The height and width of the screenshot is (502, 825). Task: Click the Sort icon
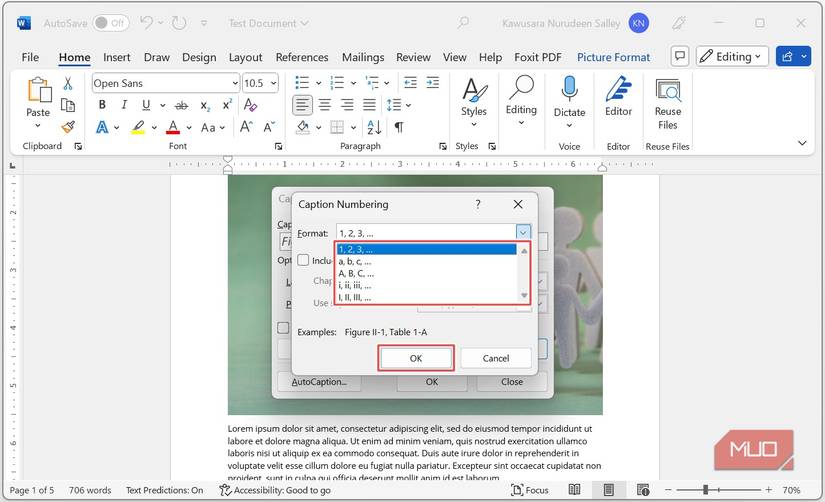coord(374,127)
